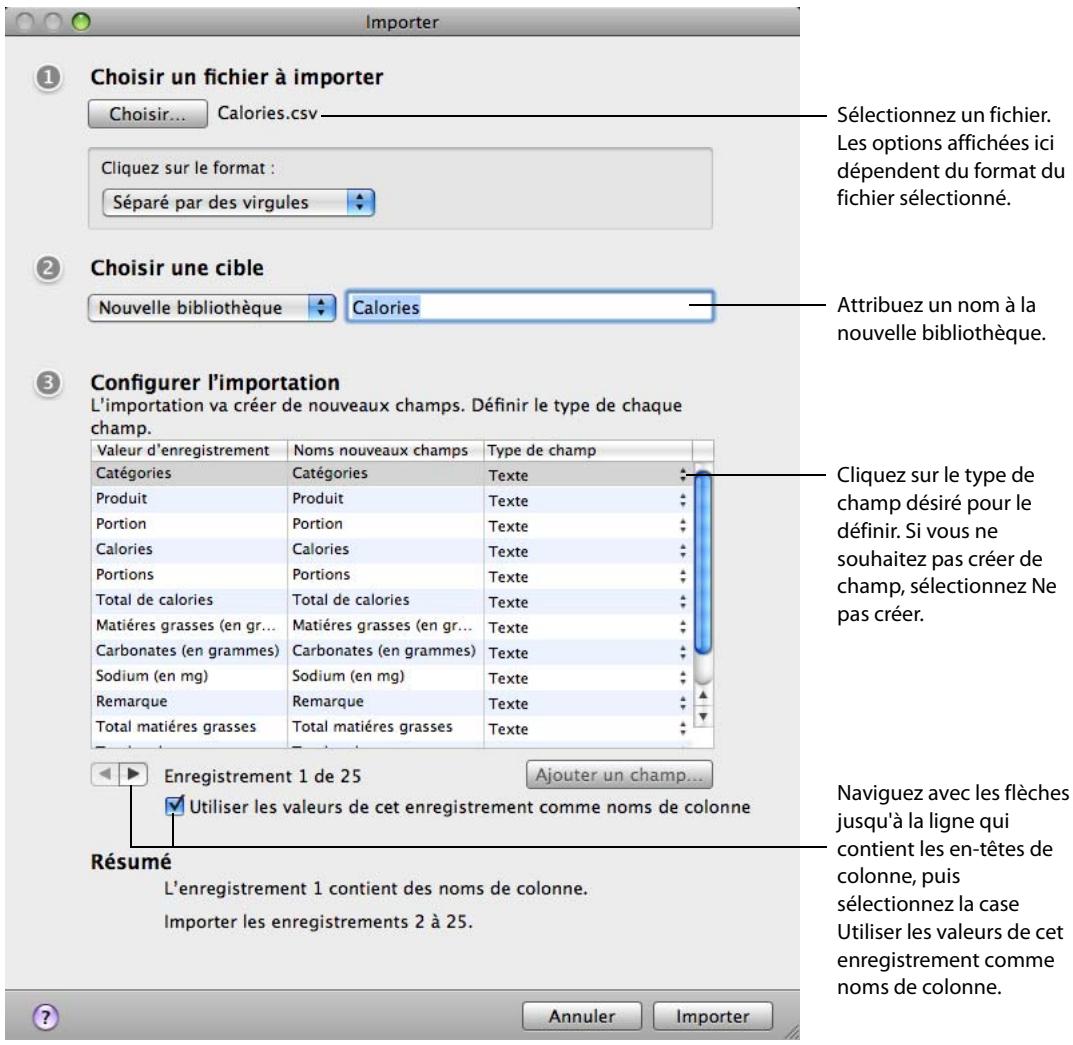Open the Nouvelle bibliothèque target dropdown
Image resolution: width=1073 pixels, height=1045 pixels.
click(211, 308)
